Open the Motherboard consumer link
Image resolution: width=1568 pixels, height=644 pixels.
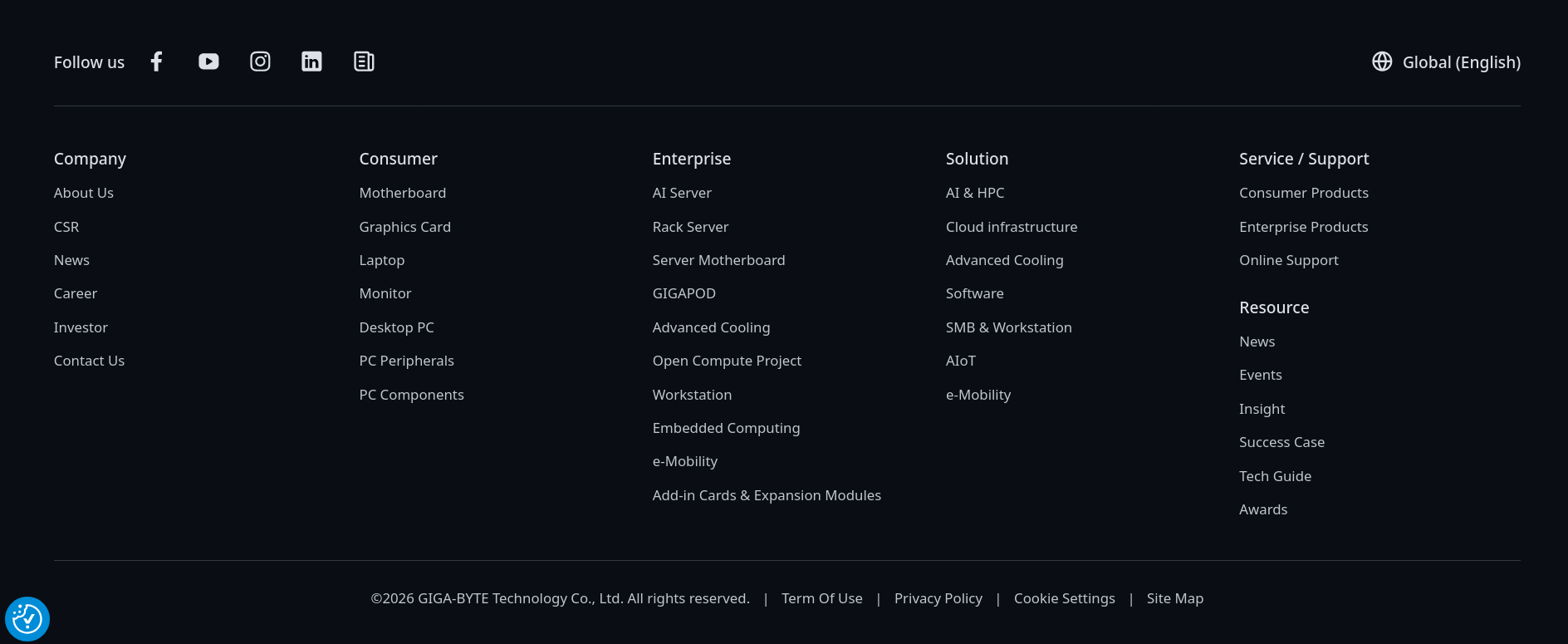402,193
